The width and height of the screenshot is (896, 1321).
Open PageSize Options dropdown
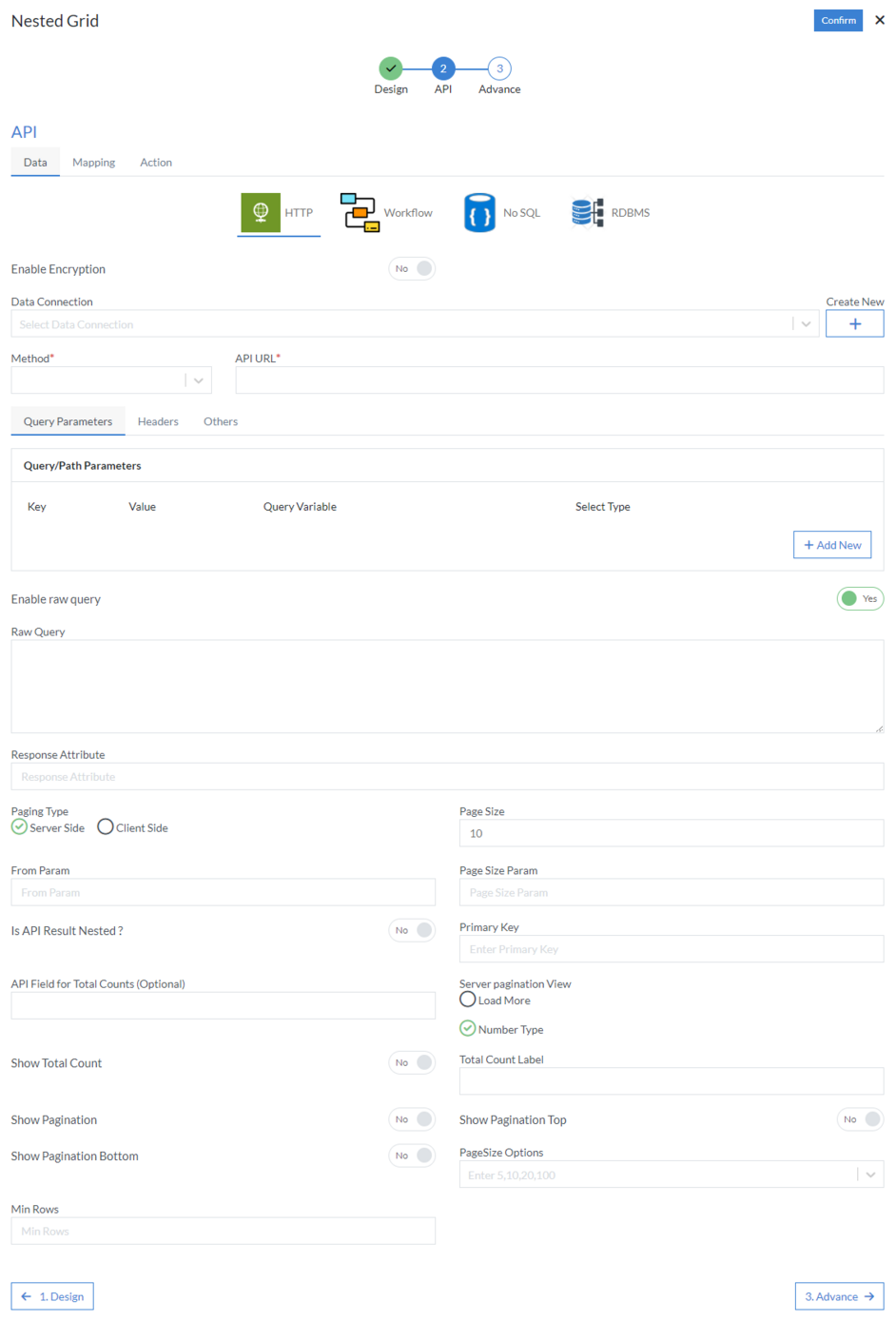point(869,1175)
